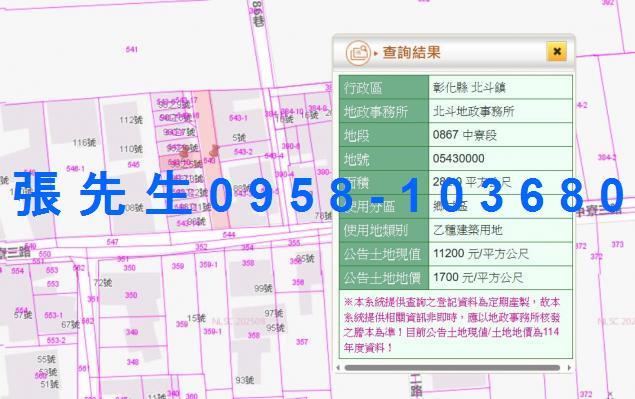Select the 公告土地地價 header cell
The height and width of the screenshot is (399, 635).
384,278
